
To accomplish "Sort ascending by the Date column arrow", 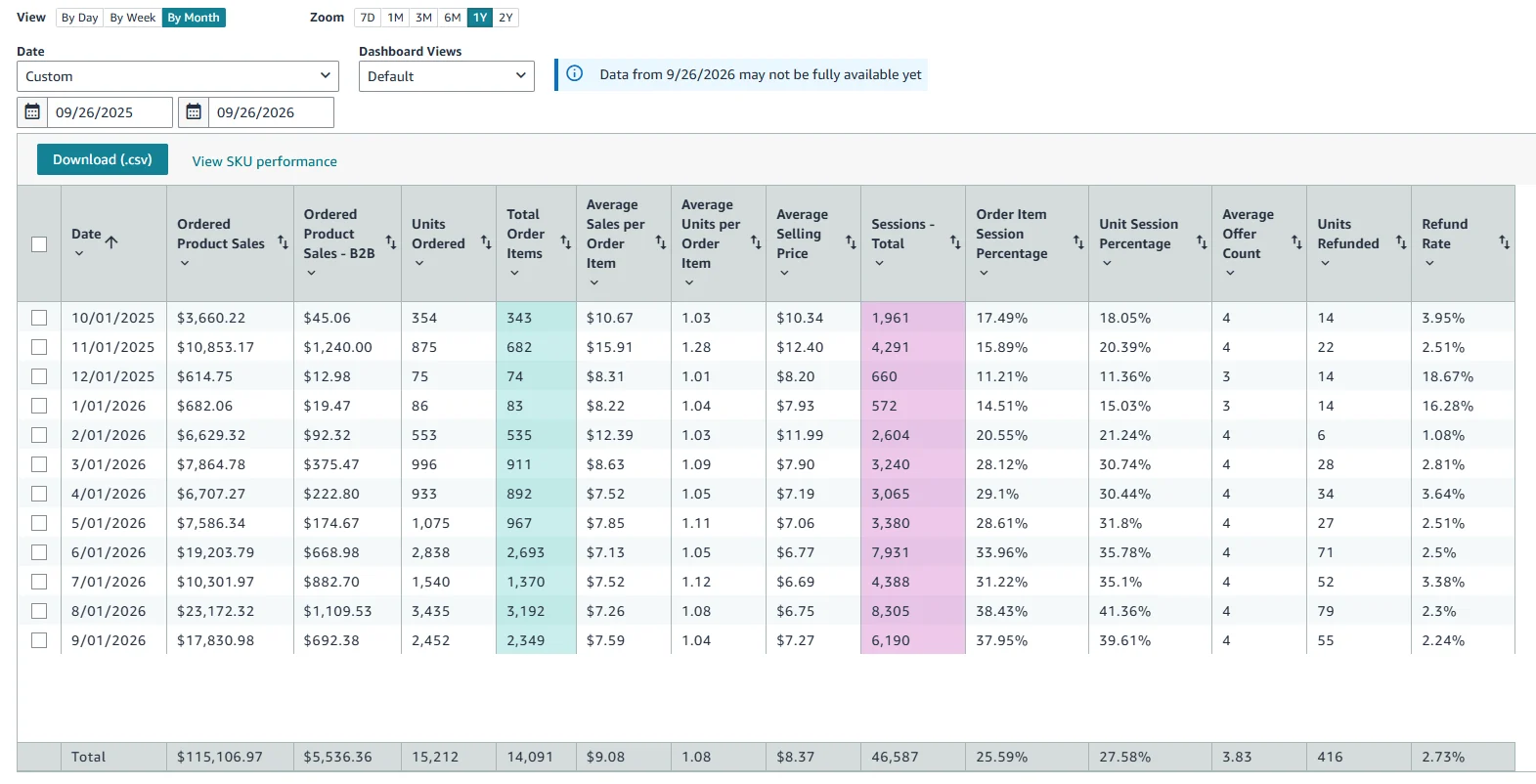I will [x=111, y=242].
